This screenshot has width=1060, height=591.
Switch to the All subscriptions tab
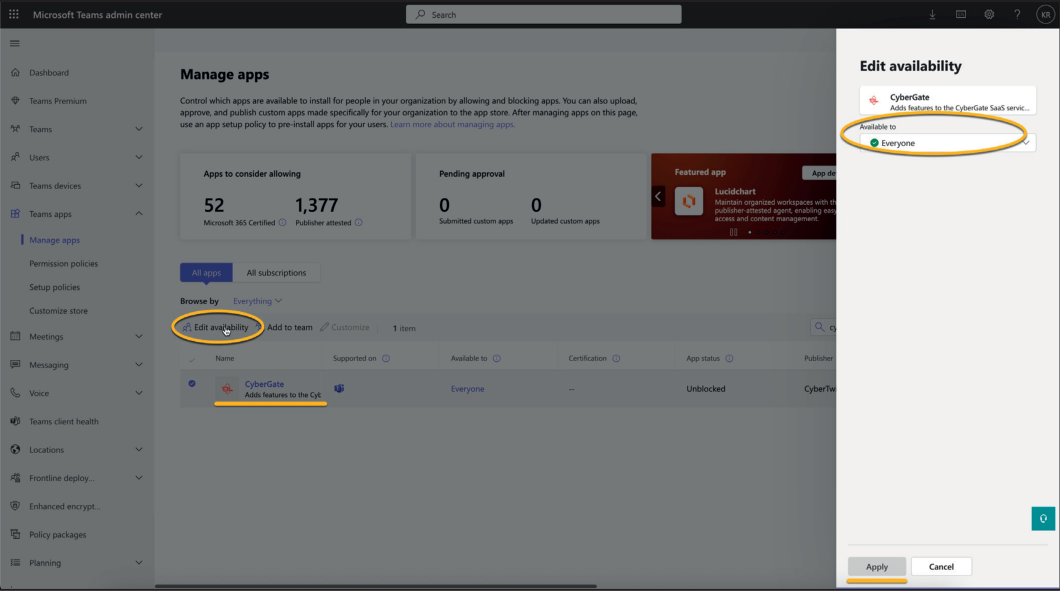point(277,272)
